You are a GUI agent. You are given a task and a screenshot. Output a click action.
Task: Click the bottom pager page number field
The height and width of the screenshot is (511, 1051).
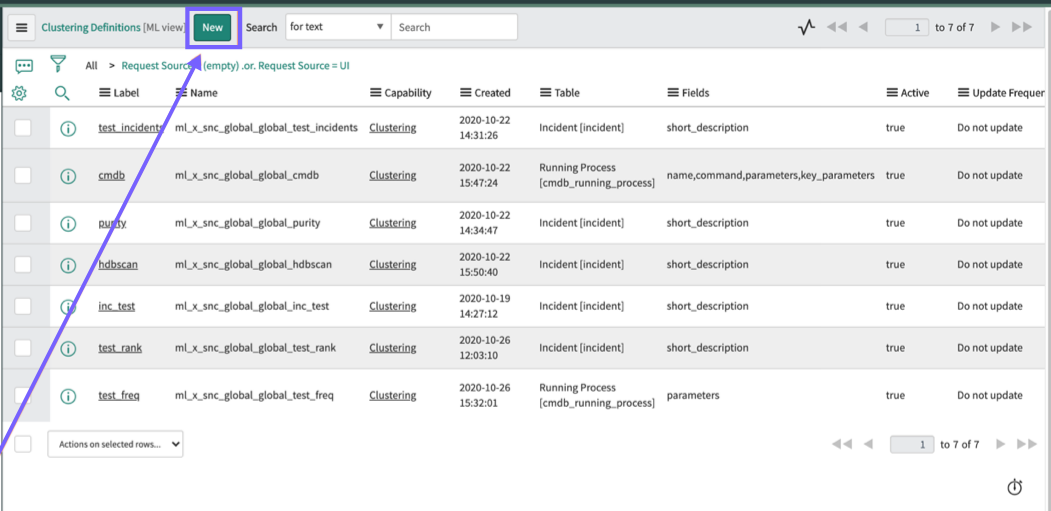(912, 444)
